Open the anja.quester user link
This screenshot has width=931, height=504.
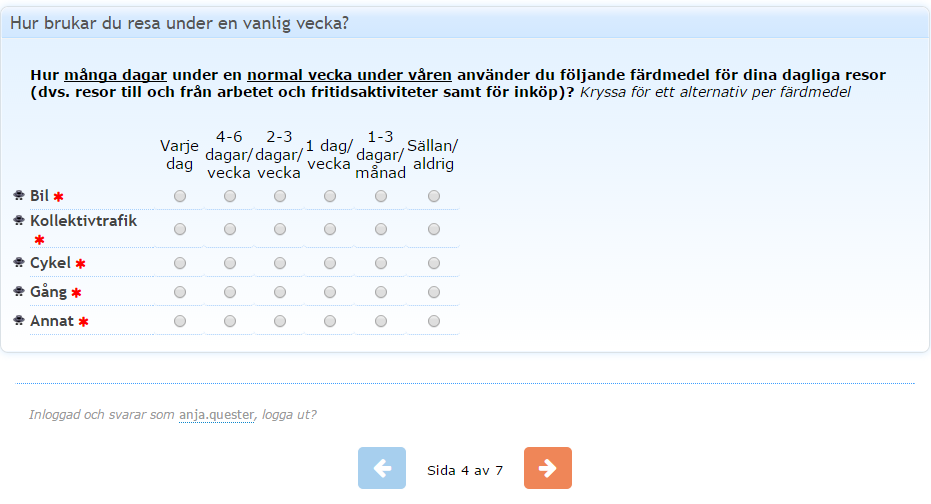(217, 414)
